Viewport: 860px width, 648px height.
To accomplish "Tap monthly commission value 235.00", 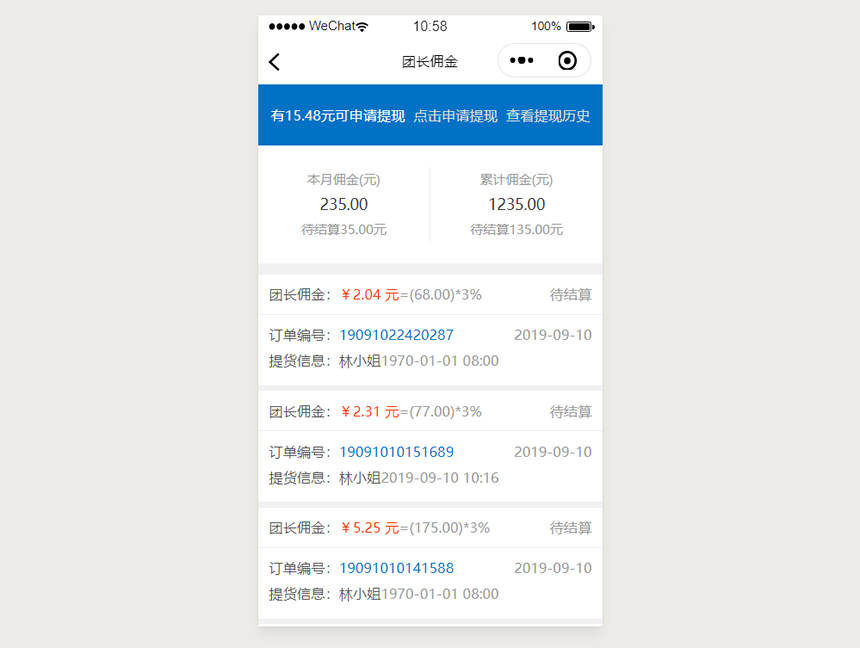I will click(344, 204).
